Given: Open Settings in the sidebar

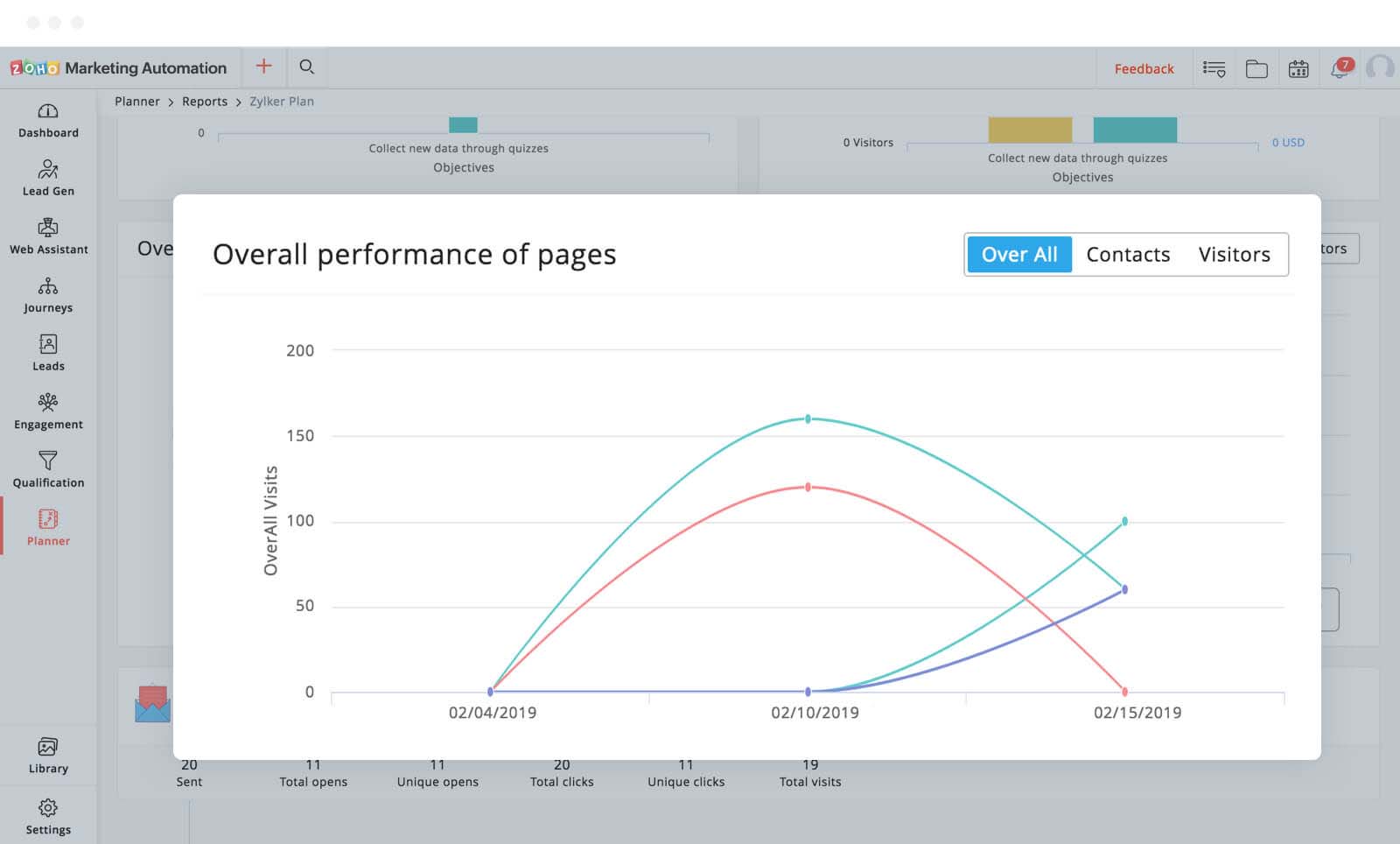Looking at the screenshot, I should (48, 816).
